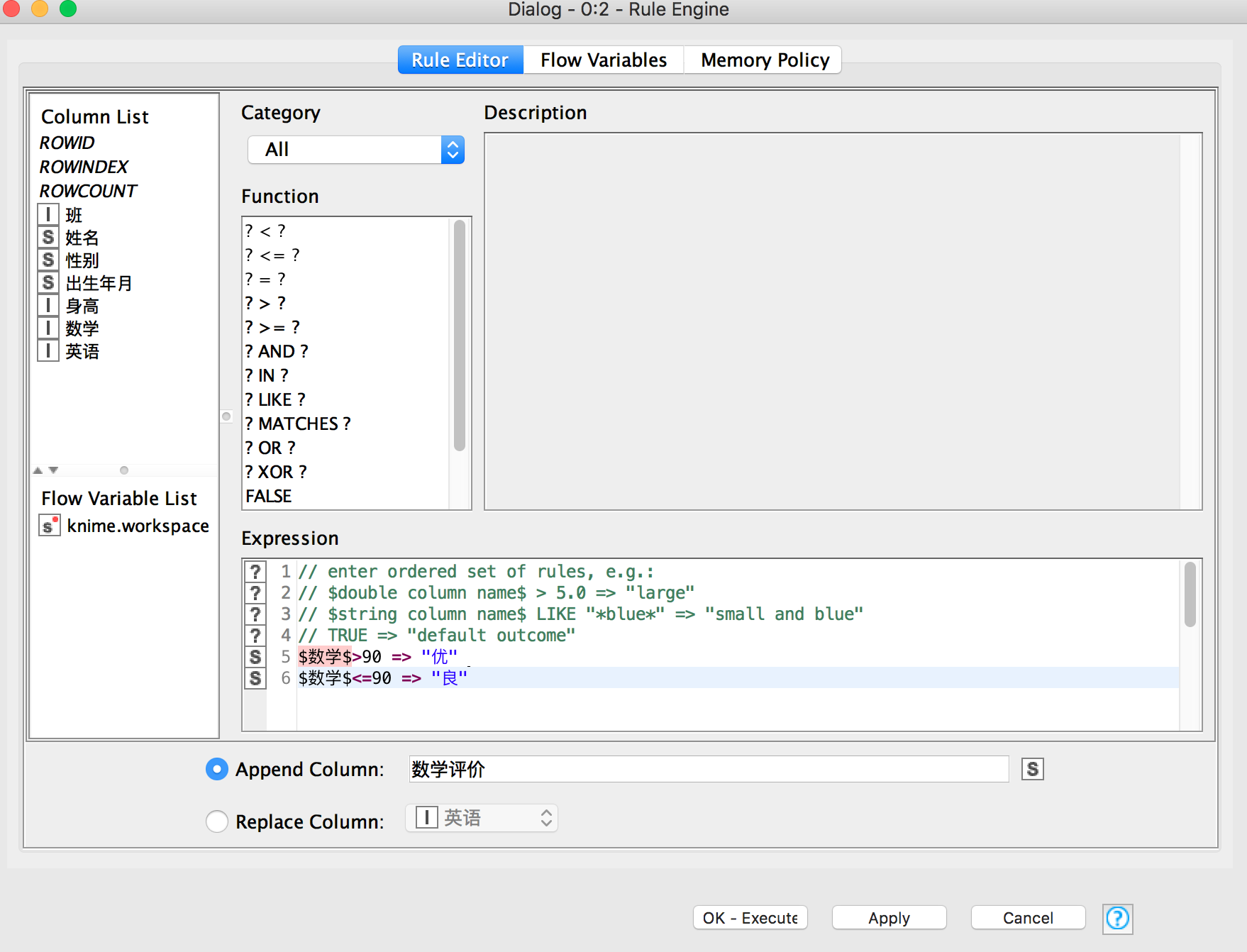The image size is (1247, 952).
Task: Click the string type icon beside 姓名
Action: 48,237
